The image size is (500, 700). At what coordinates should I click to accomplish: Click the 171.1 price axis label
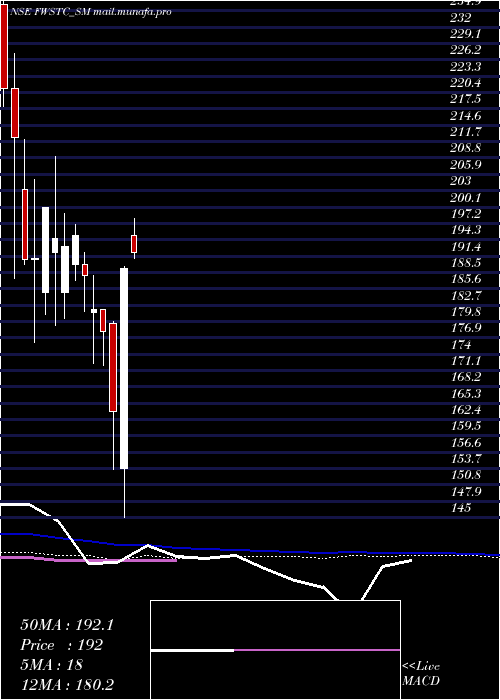tap(465, 361)
